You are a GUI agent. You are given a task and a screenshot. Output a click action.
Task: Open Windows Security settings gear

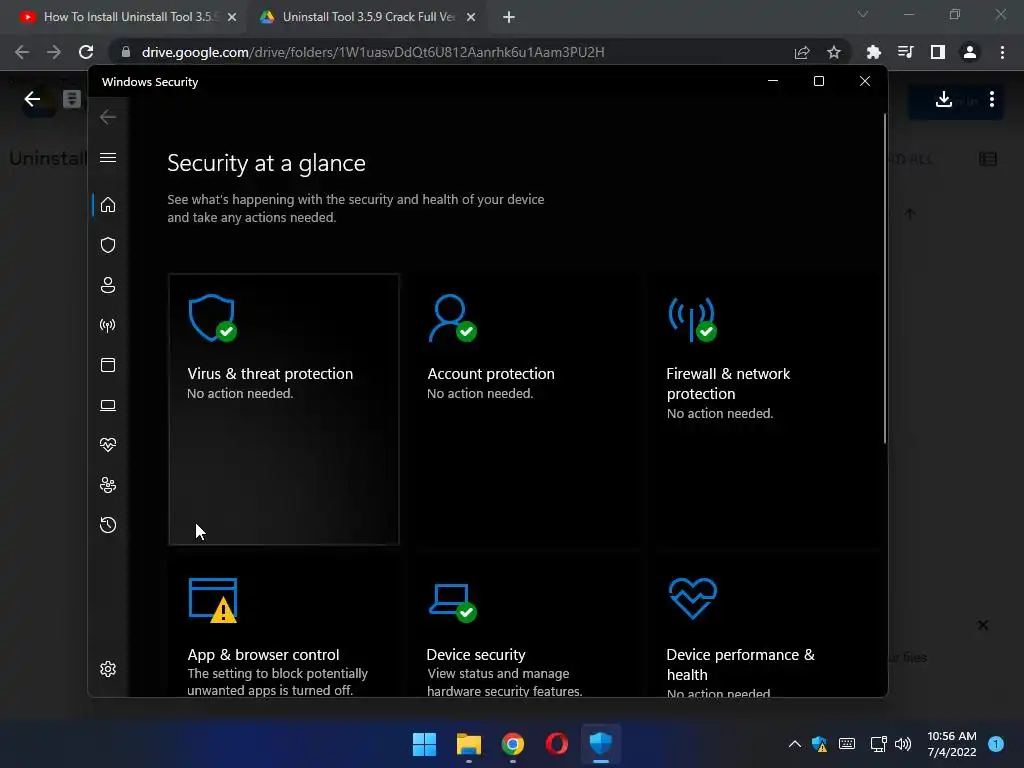[x=108, y=669]
